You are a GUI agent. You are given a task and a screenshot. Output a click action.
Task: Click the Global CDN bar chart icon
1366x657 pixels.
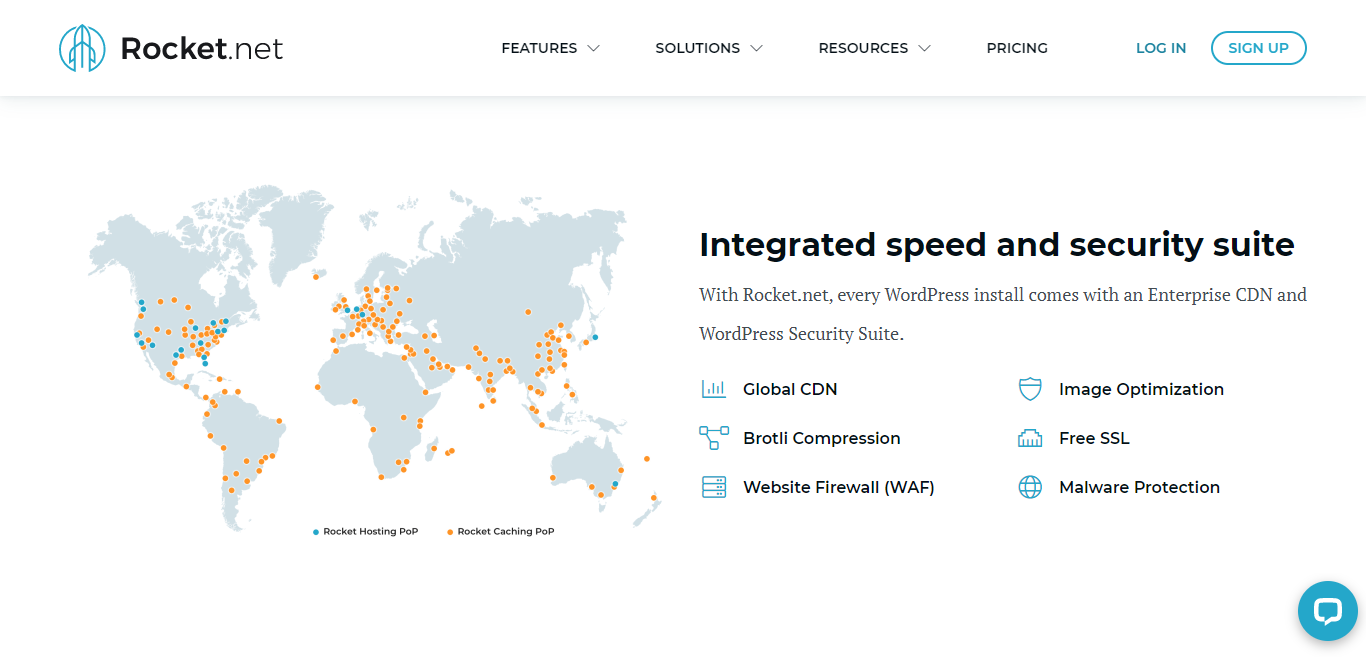714,389
